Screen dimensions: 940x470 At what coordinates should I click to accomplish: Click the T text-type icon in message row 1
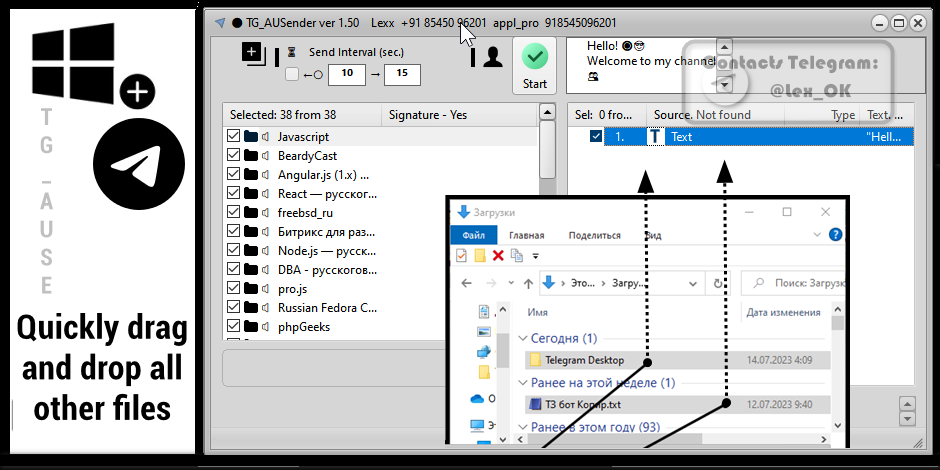[655, 137]
